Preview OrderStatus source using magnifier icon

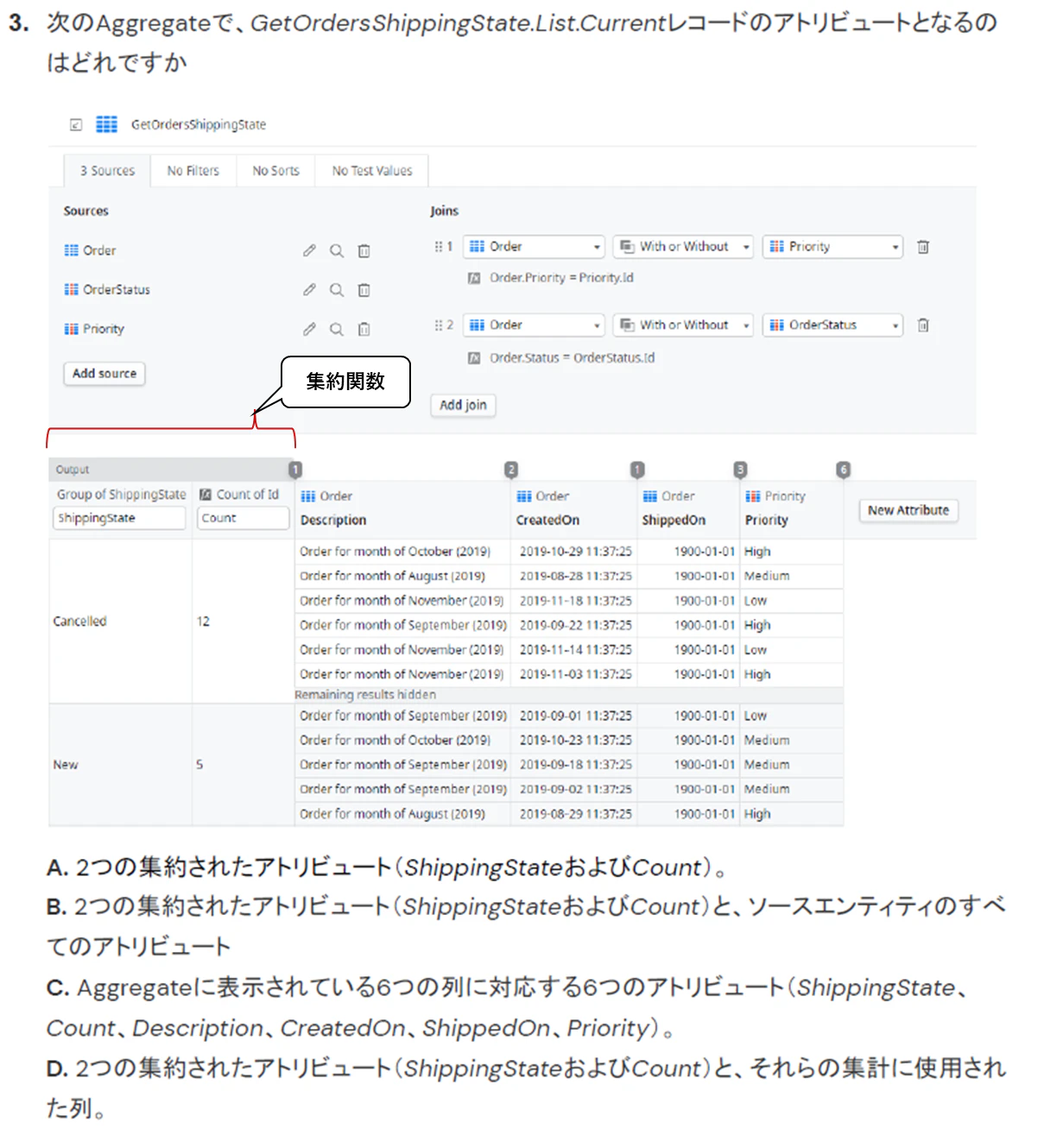(x=337, y=290)
